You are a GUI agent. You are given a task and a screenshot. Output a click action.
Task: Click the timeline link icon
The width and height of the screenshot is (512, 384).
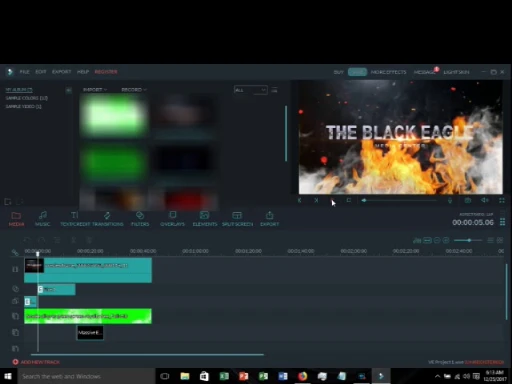15,252
